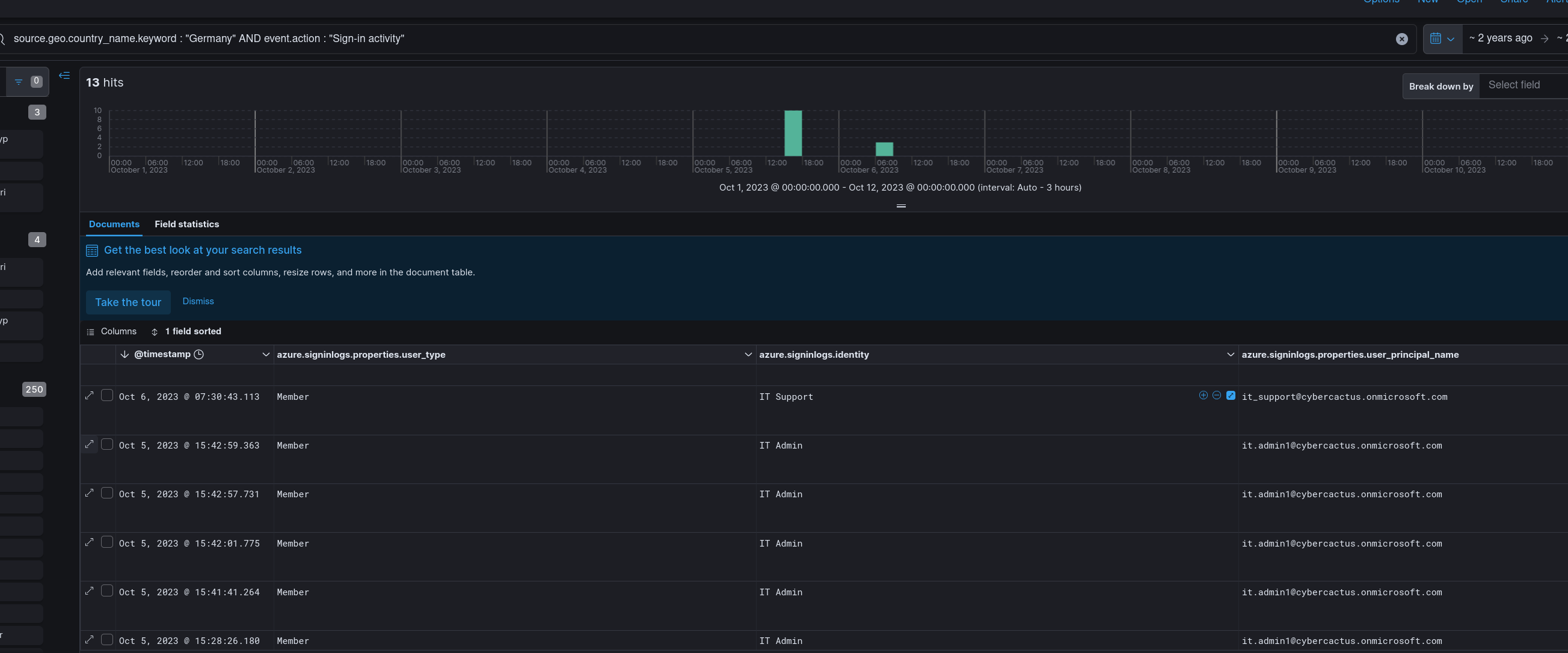Open the calendar quick date menu
This screenshot has width=1568, height=653.
click(1442, 39)
